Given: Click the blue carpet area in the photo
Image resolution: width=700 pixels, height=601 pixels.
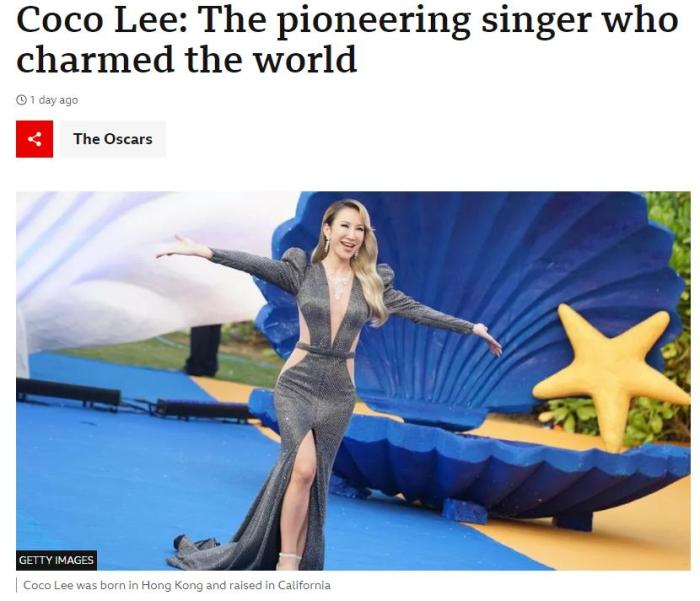Looking at the screenshot, I should [134, 482].
